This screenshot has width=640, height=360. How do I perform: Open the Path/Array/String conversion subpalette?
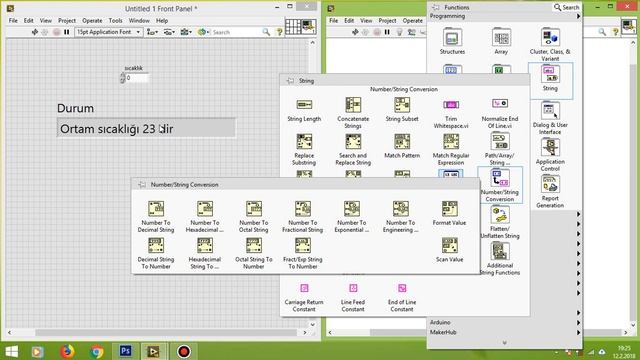point(500,149)
